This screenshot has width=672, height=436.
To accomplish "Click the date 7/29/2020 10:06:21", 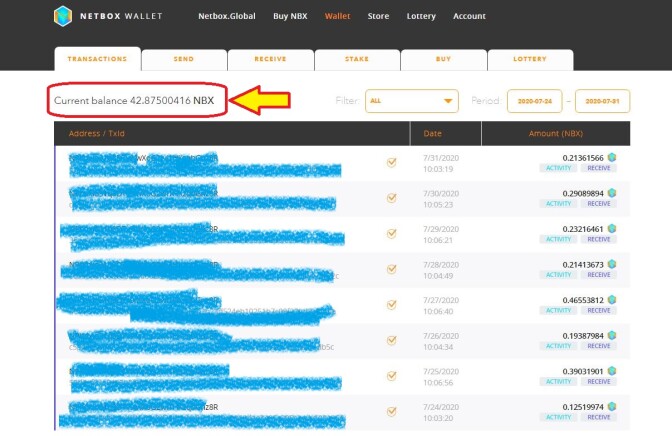I will 441,235.
